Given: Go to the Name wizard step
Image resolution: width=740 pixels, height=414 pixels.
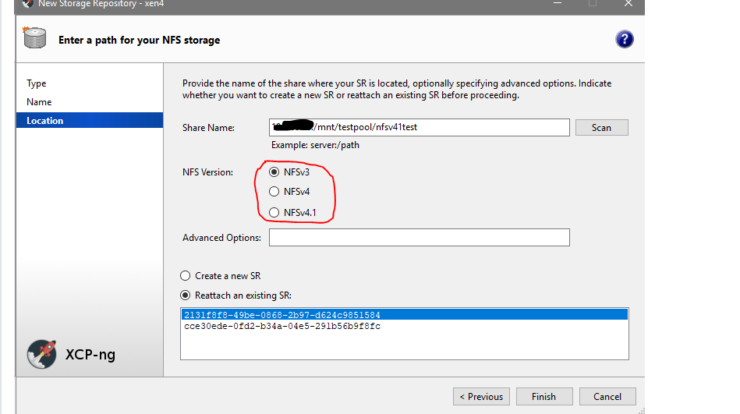Looking at the screenshot, I should 39,102.
